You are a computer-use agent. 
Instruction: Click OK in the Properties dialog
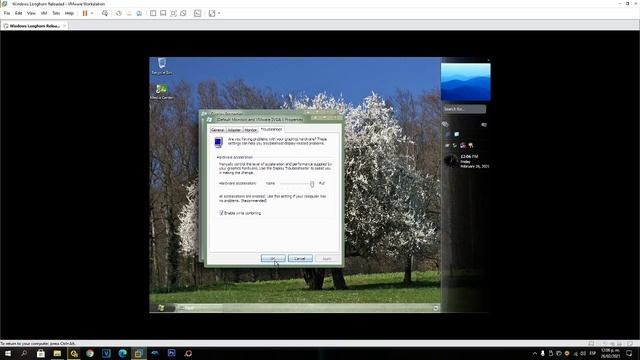(273, 258)
